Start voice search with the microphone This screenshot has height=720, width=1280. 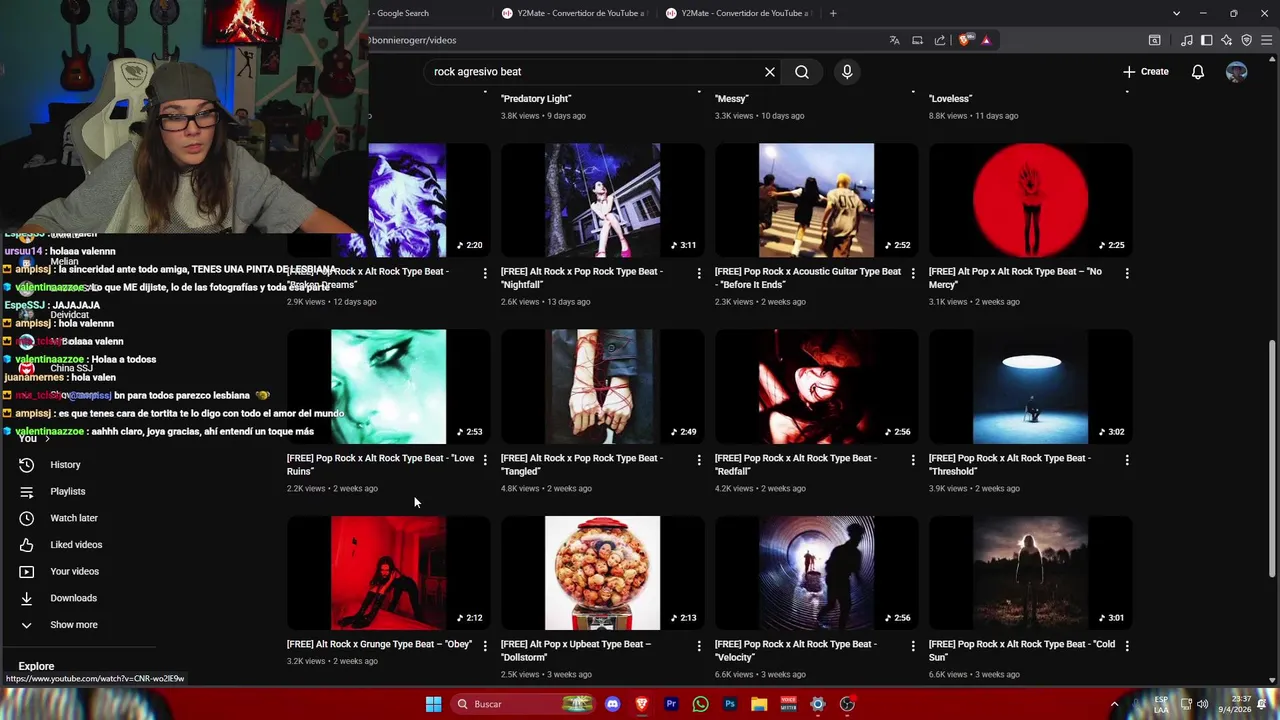pos(847,72)
